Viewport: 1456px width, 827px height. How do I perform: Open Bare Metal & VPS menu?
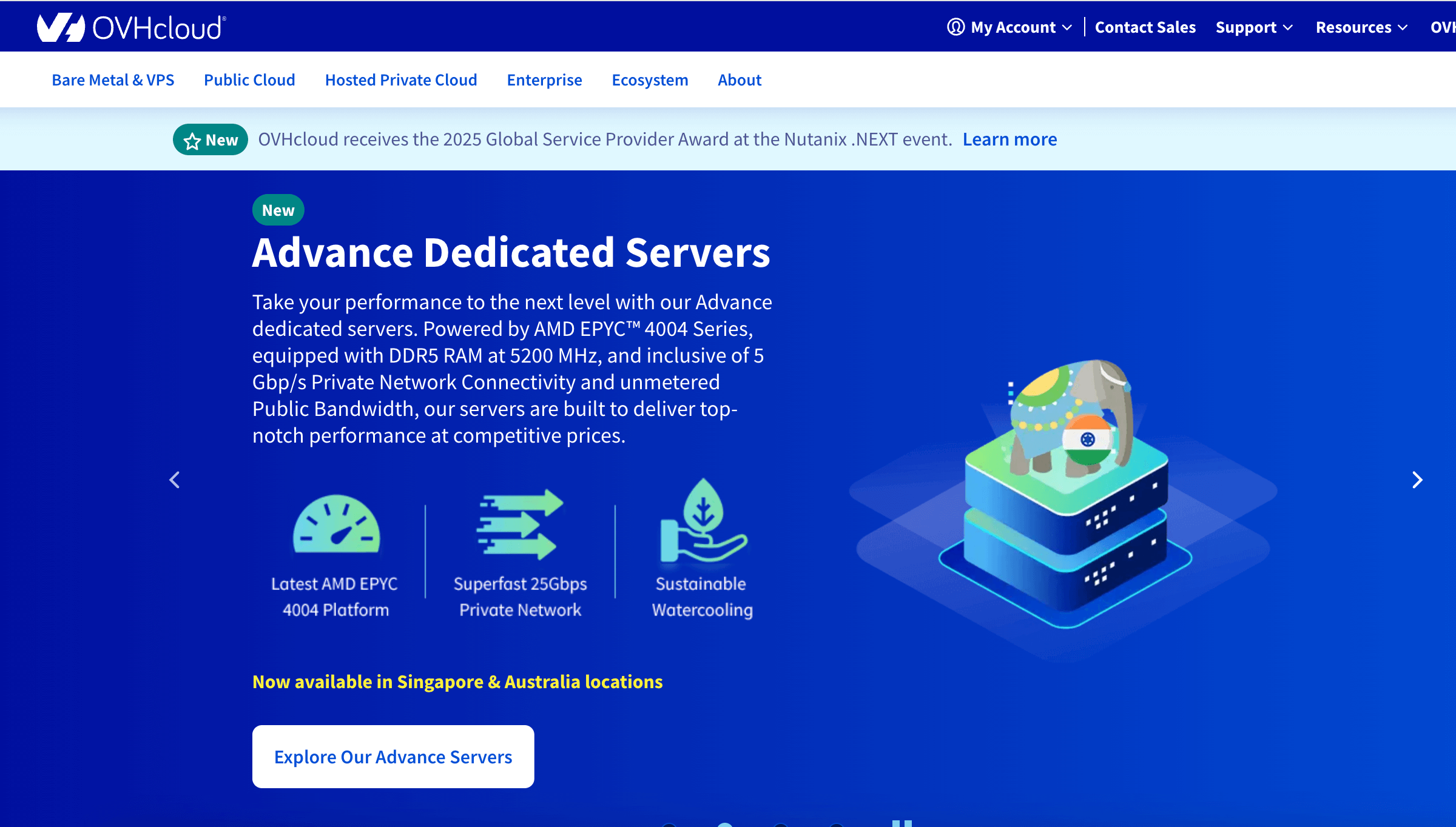113,80
